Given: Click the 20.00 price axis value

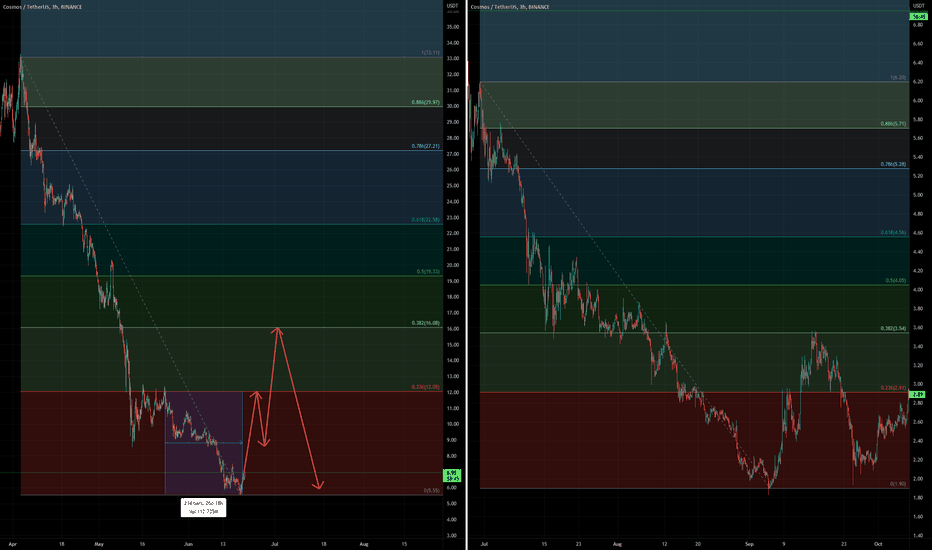Looking at the screenshot, I should [452, 265].
